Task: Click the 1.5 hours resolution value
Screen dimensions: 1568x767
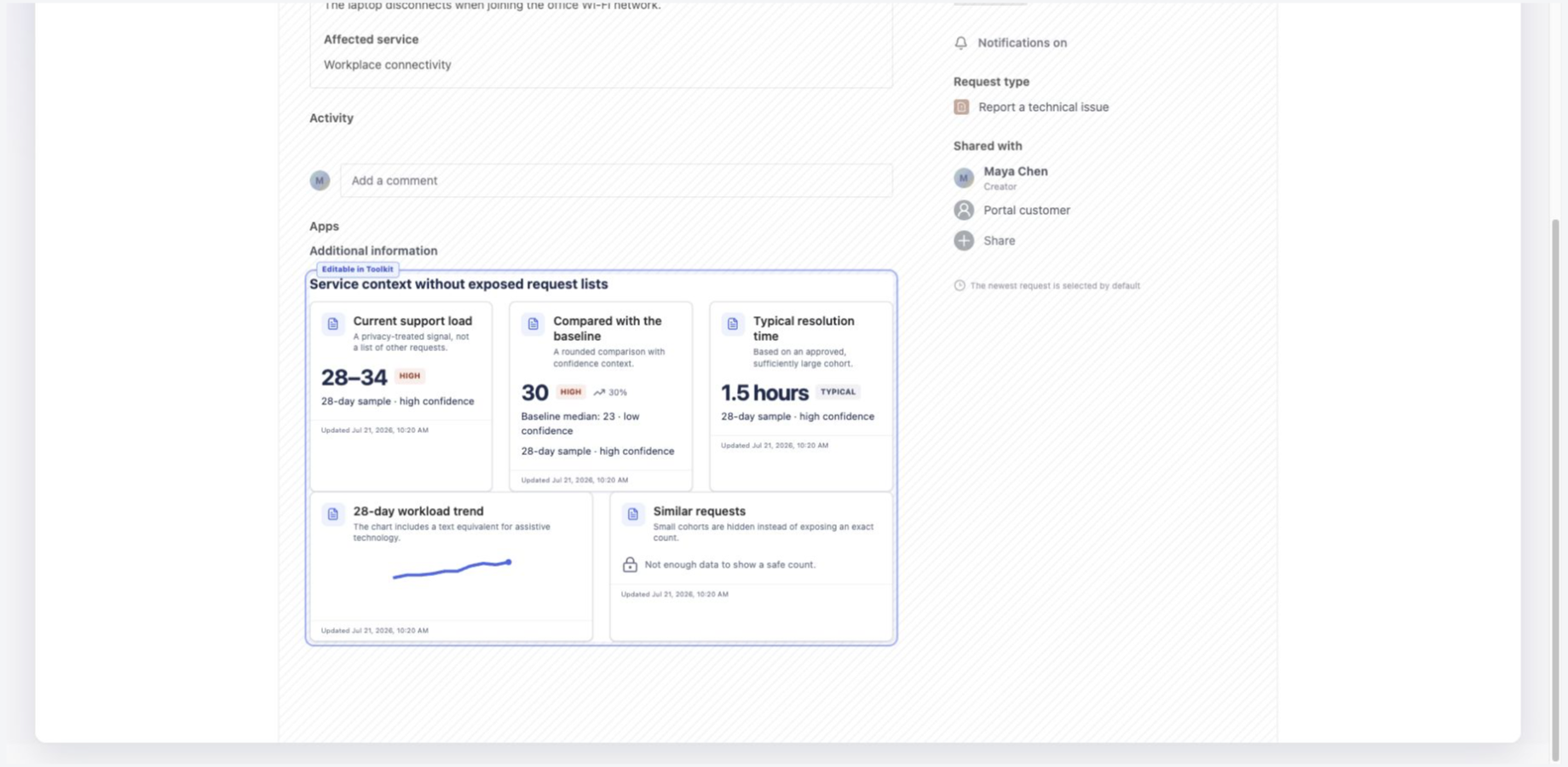Action: pos(764,393)
